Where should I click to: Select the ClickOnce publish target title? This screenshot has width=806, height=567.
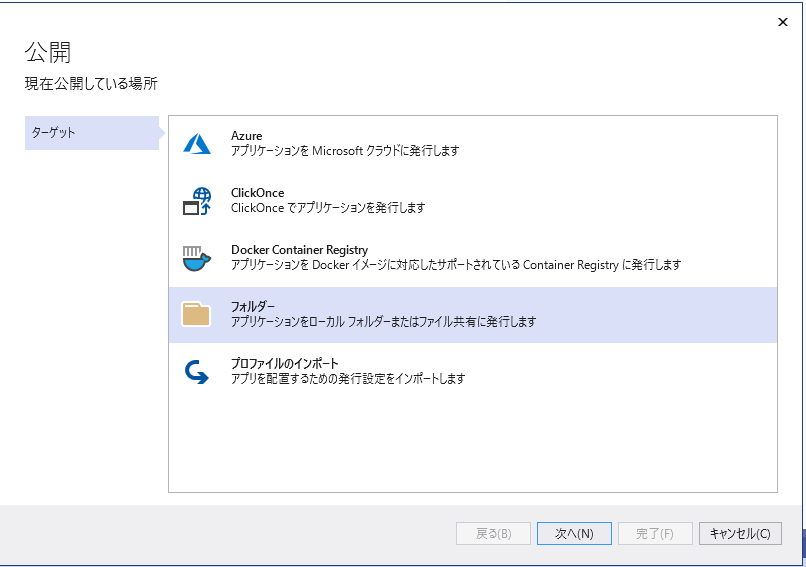pyautogui.click(x=258, y=193)
